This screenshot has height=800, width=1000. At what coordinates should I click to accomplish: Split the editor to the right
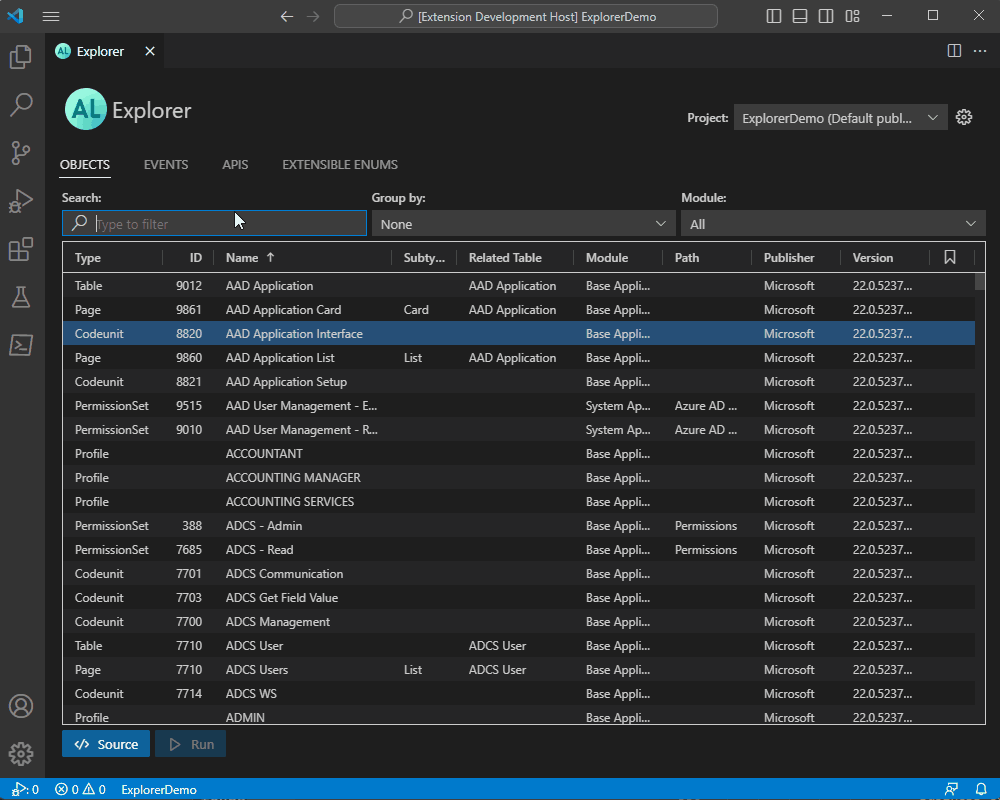click(x=954, y=51)
